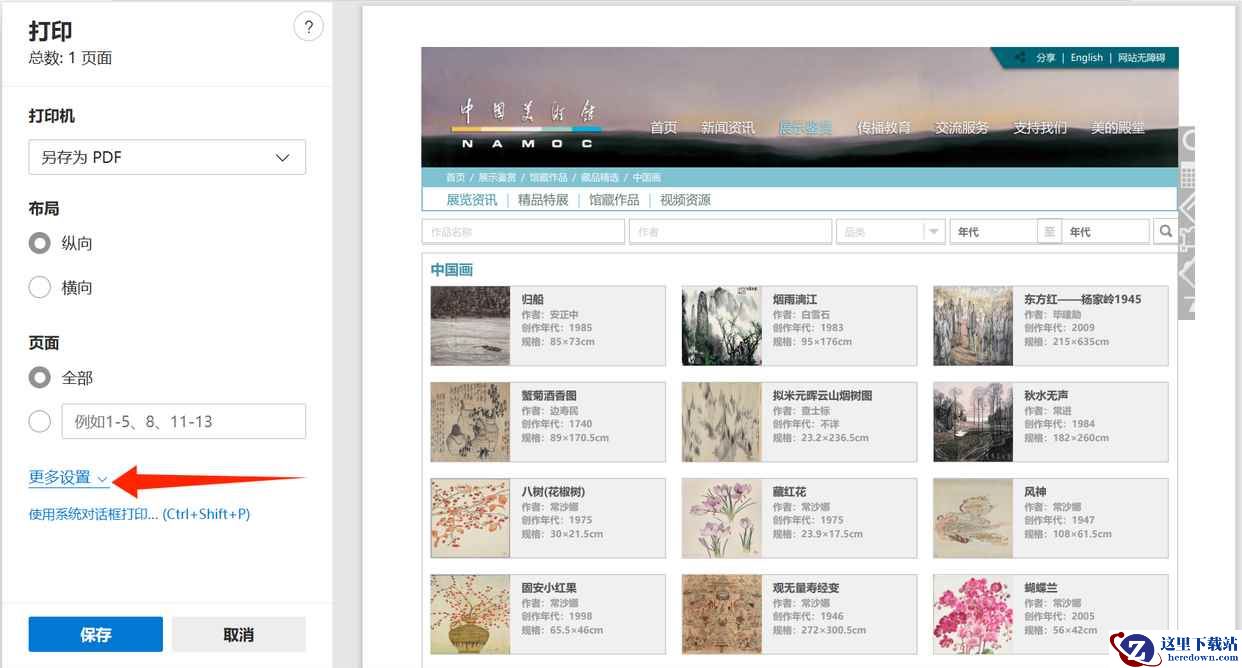The width and height of the screenshot is (1242, 668).
Task: Switch to the 展览资讯 tab
Action: point(471,199)
